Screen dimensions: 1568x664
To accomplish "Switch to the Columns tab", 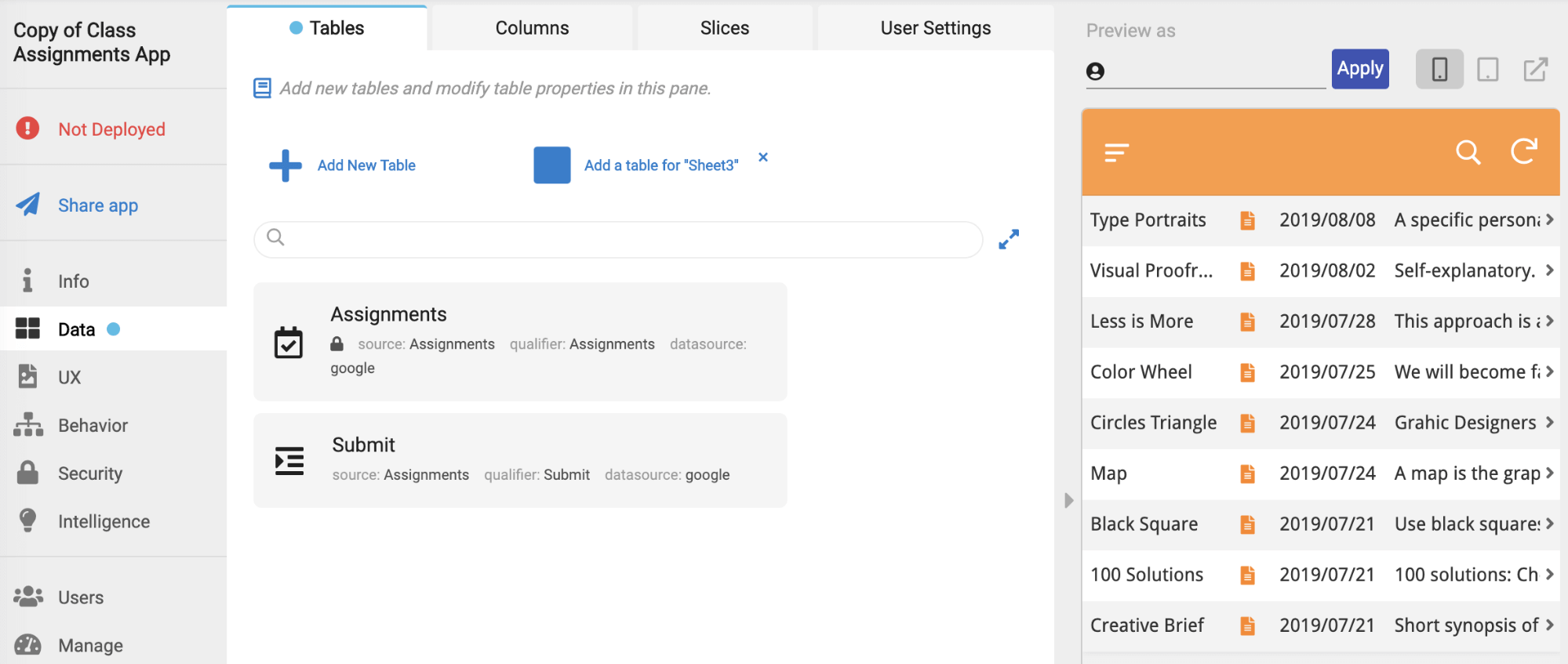I will pos(532,28).
